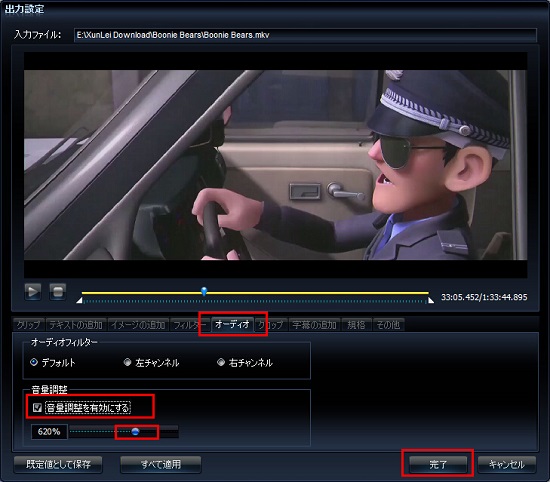Click the volume slider blue handle
This screenshot has width=550, height=482.
coord(135,431)
